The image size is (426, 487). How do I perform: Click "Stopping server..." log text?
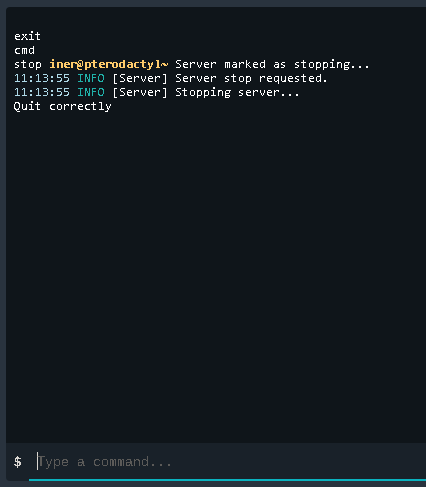pos(237,93)
